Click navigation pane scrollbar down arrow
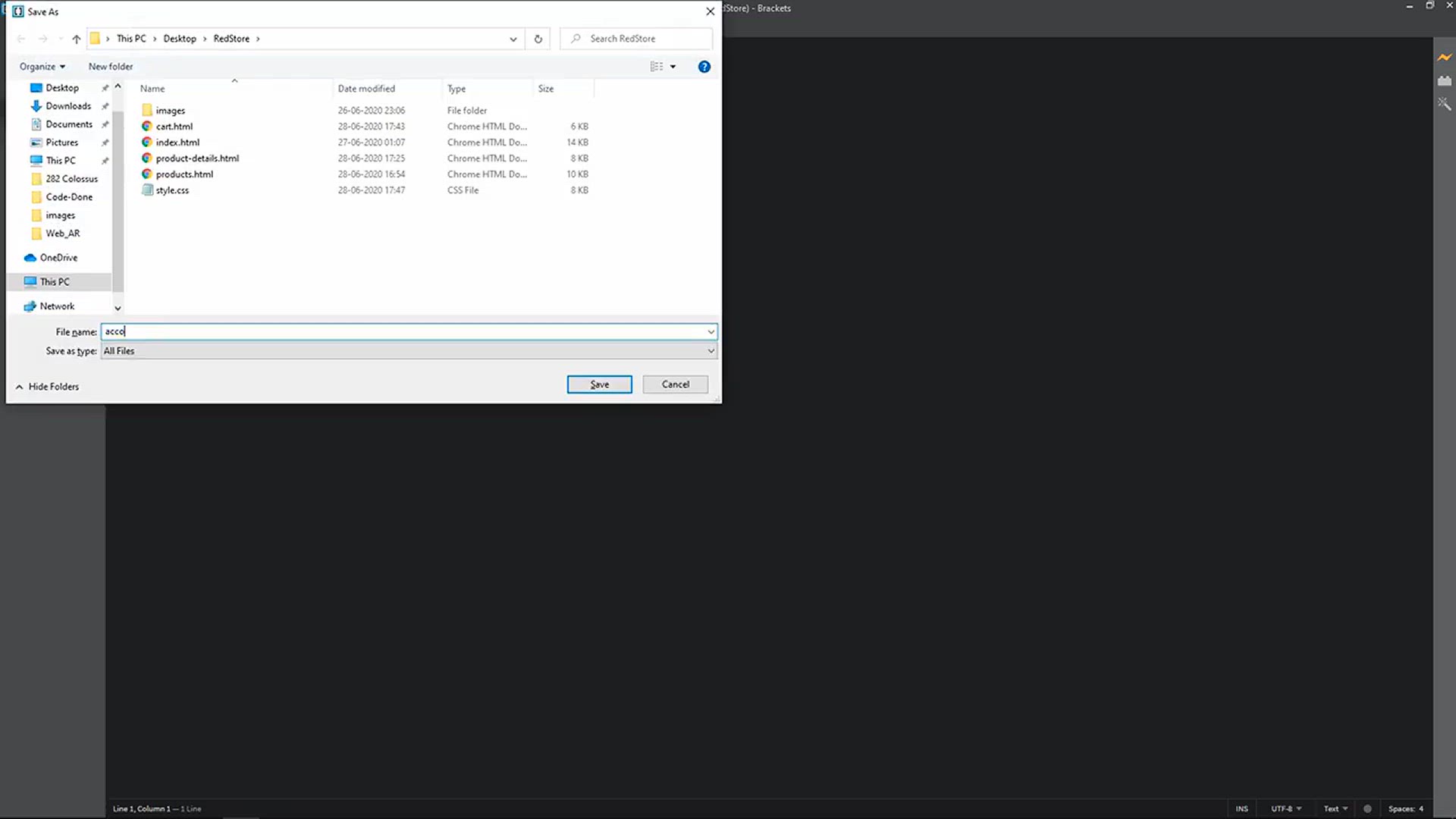Image resolution: width=1456 pixels, height=819 pixels. pyautogui.click(x=118, y=308)
